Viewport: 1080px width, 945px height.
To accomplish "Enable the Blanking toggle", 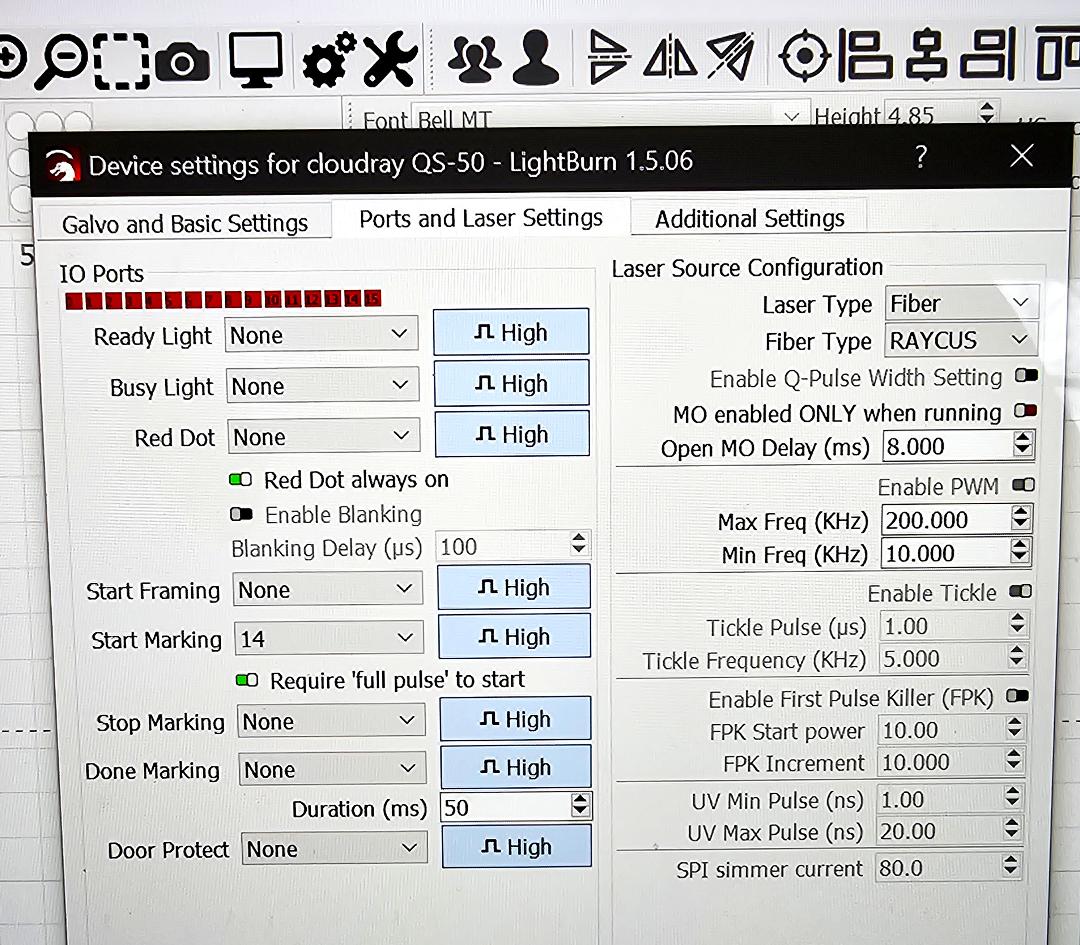I will click(x=241, y=515).
